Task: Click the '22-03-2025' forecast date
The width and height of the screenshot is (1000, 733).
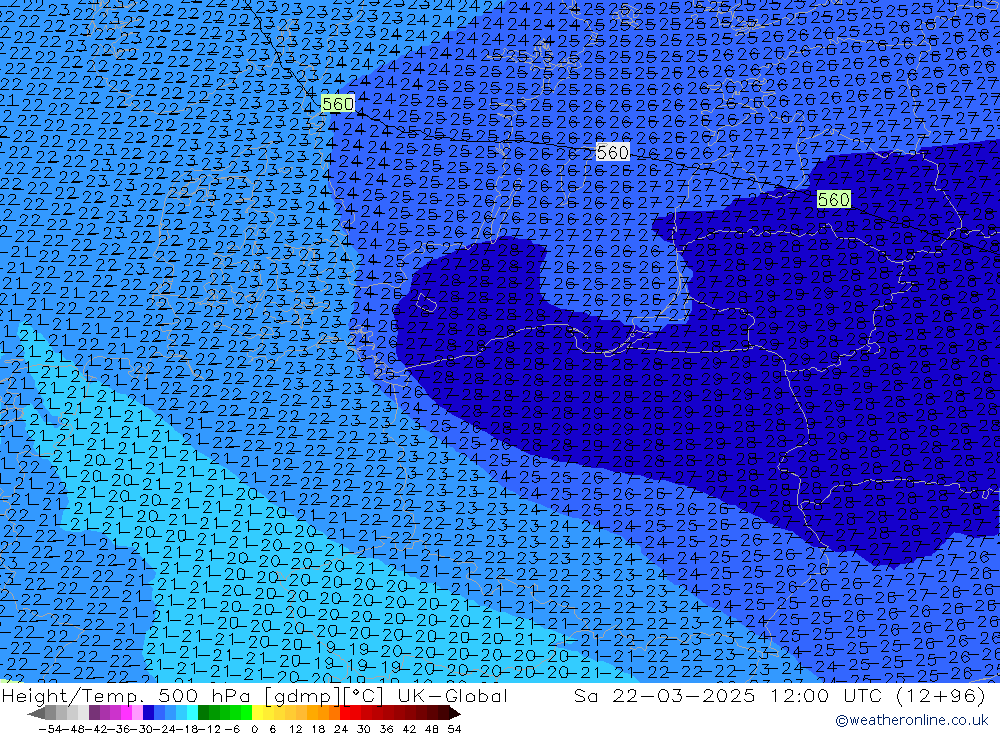Action: pyautogui.click(x=684, y=695)
